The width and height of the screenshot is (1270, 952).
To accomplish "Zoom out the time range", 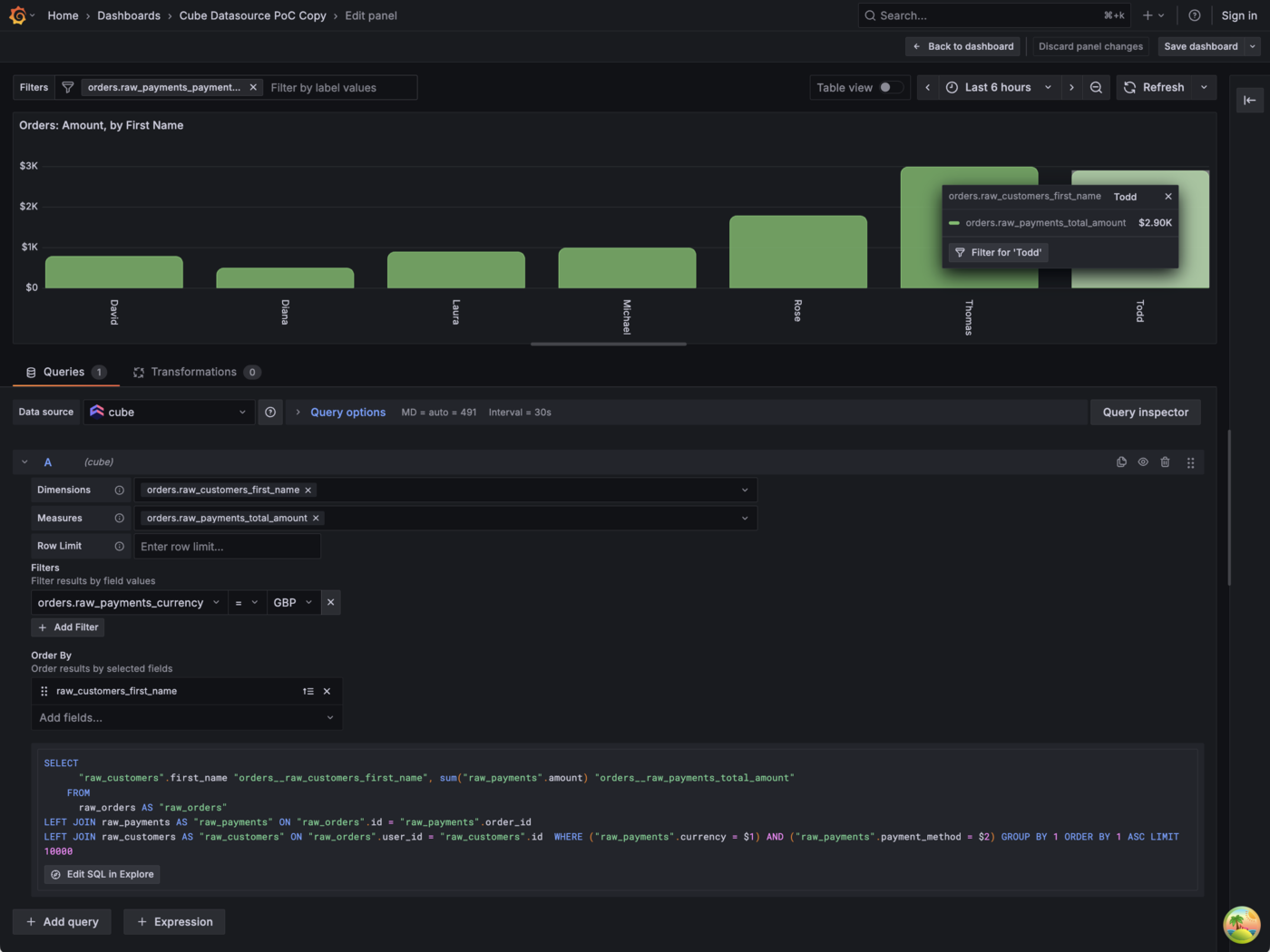I will coord(1096,88).
